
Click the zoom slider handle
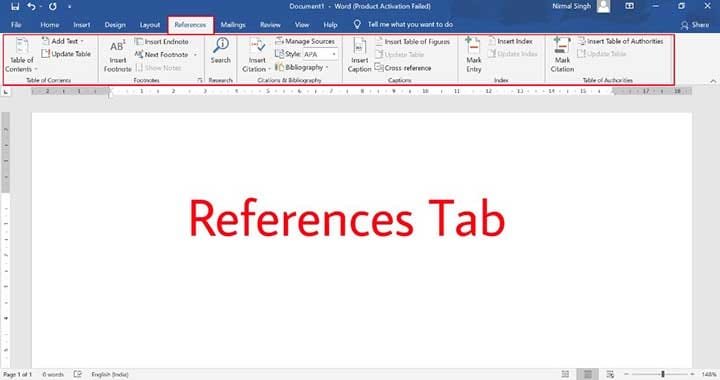[x=663, y=374]
